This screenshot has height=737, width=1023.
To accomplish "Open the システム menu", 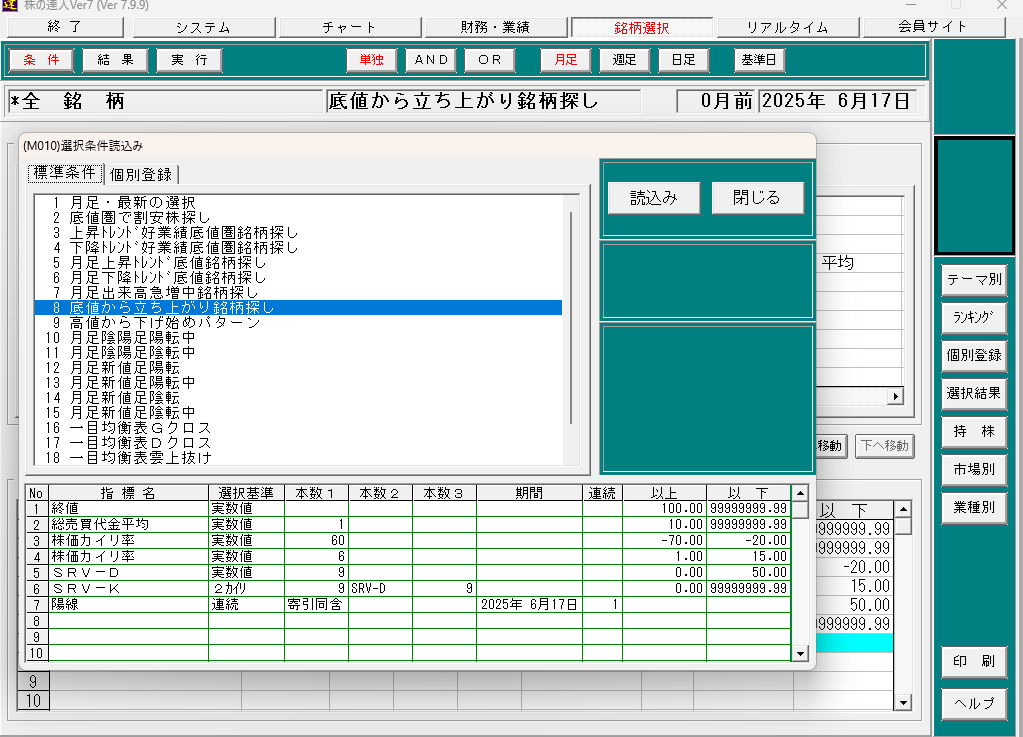I will tap(204, 27).
